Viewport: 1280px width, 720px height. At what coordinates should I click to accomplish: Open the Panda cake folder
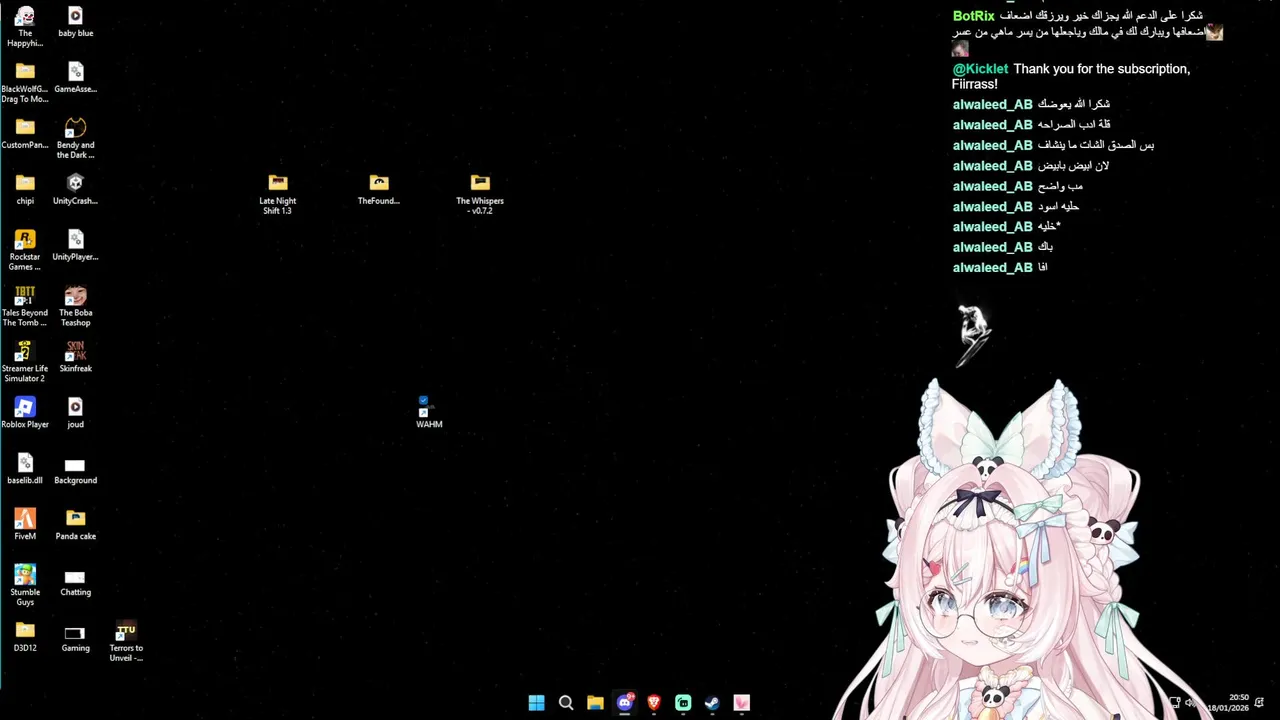75,526
